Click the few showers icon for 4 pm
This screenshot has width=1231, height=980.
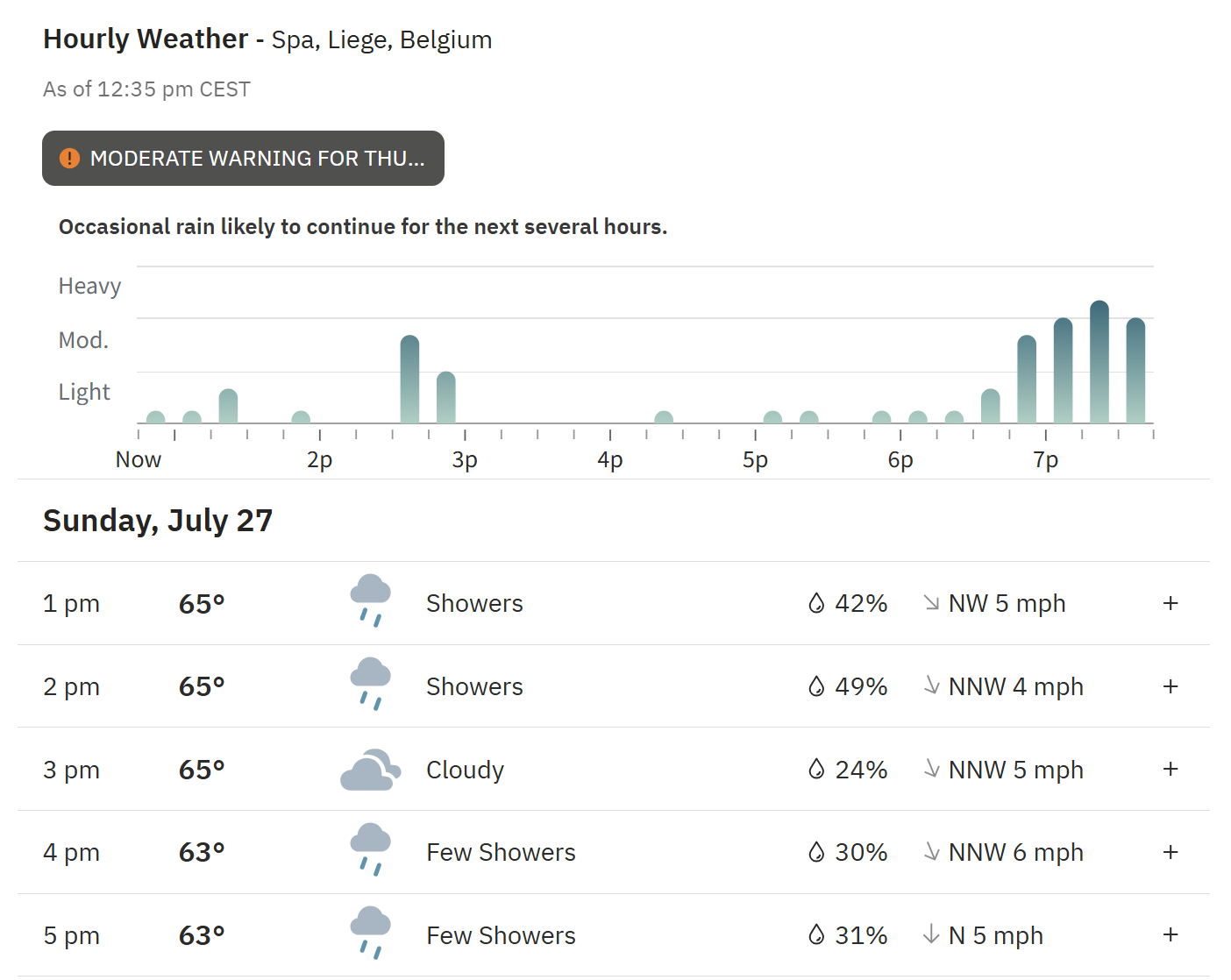click(370, 850)
